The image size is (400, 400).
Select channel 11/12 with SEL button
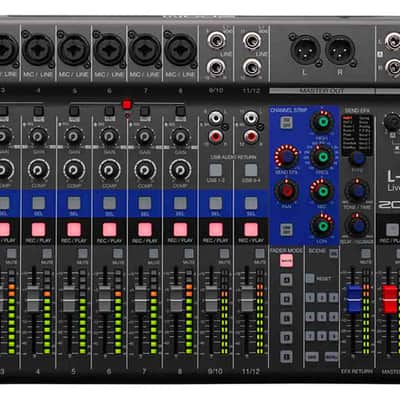(x=251, y=203)
